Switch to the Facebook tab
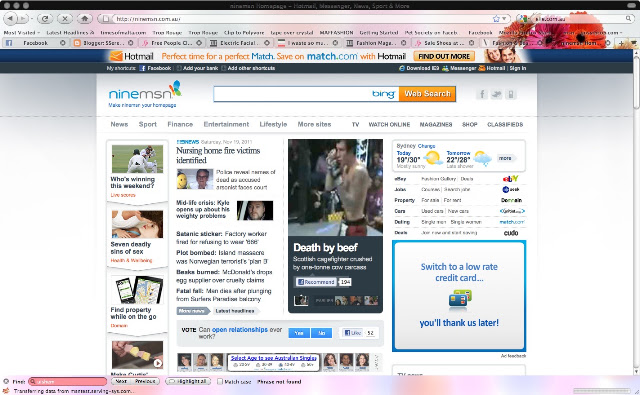This screenshot has width=640, height=395. [x=35, y=43]
